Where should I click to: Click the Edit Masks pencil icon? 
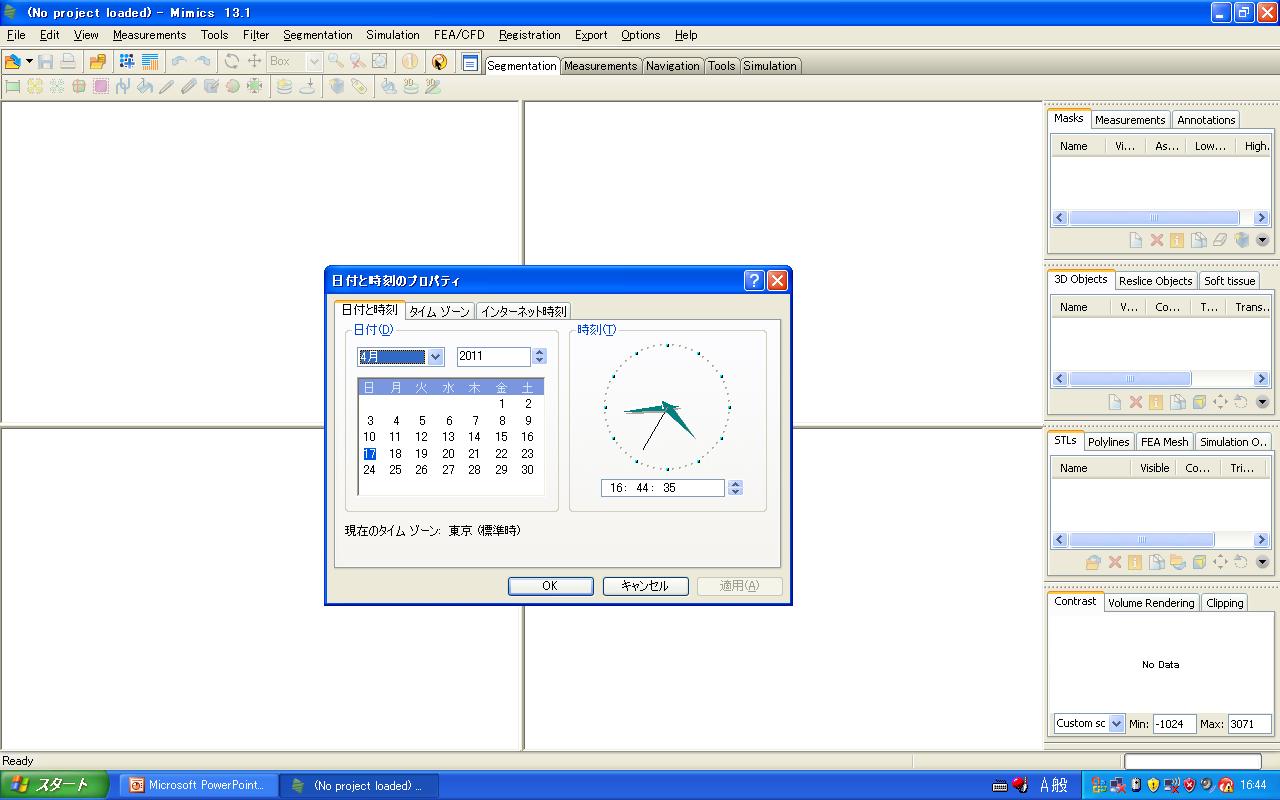point(167,87)
